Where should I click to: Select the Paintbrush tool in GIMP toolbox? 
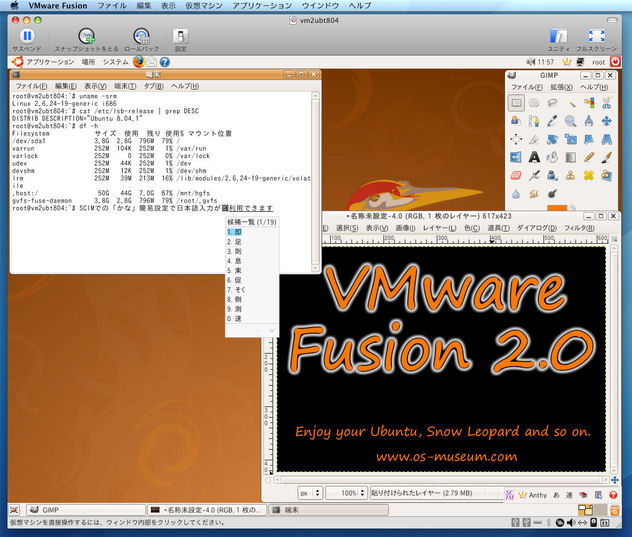click(607, 157)
